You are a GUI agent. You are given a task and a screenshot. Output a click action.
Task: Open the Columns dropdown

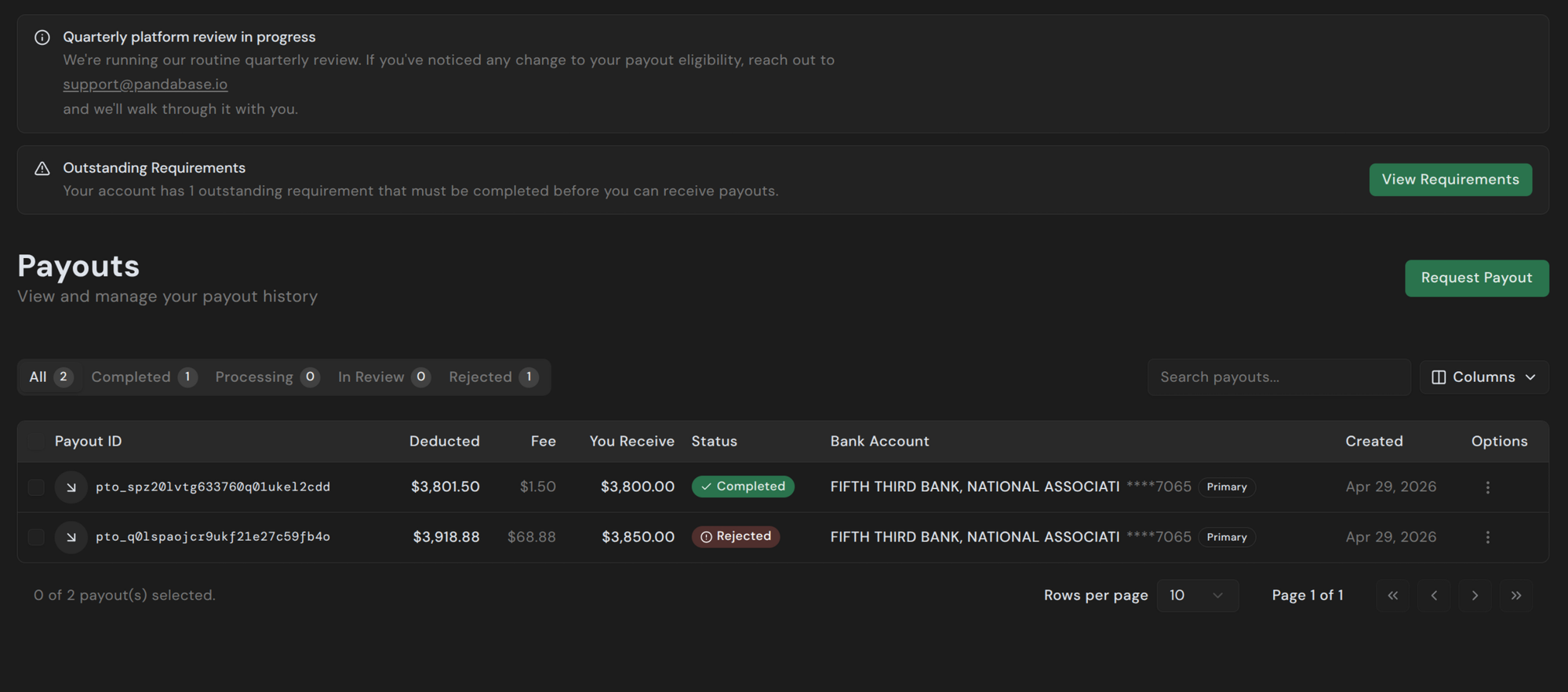click(1484, 377)
